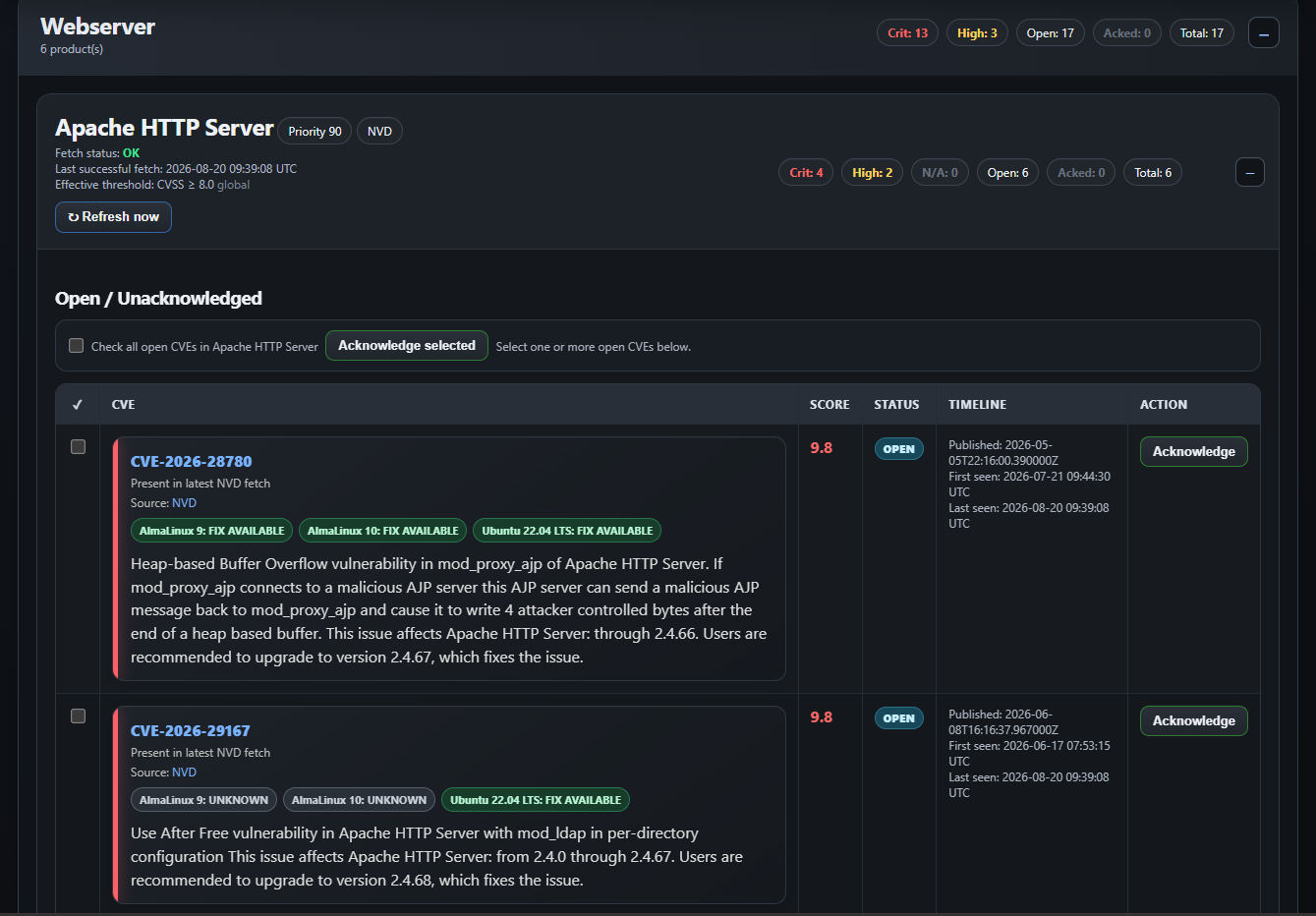Click the Webserver group title

(x=97, y=27)
